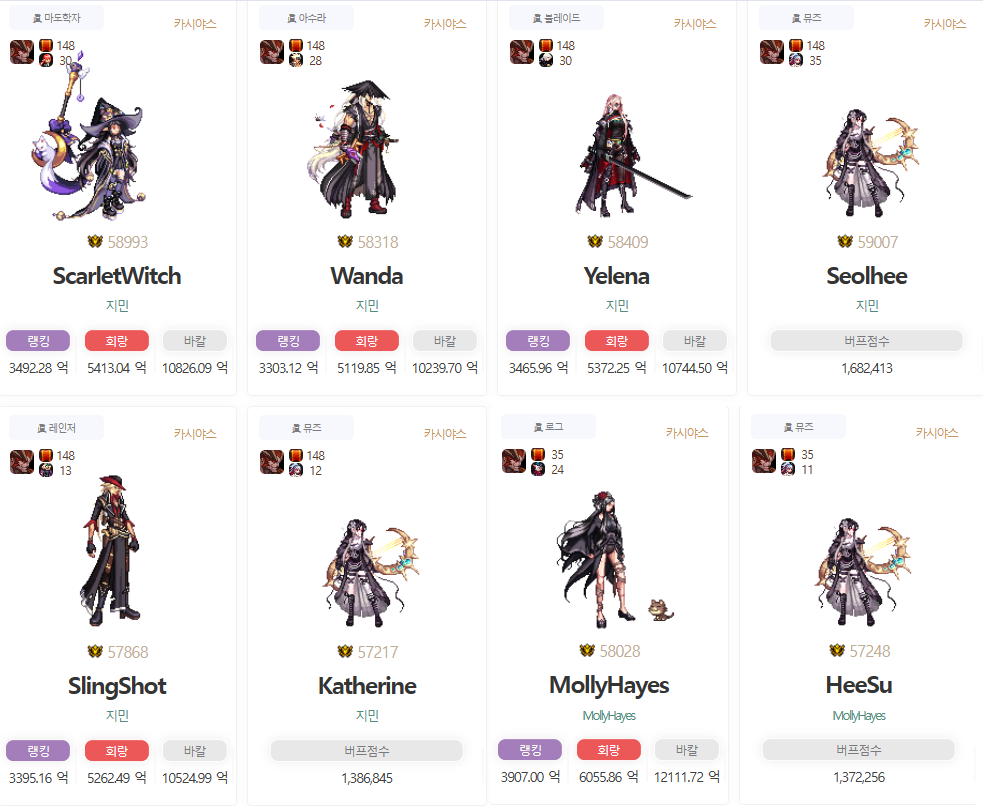This screenshot has width=983, height=806.
Task: Open the MollyHayes adventure link under HeeSu
Action: (859, 716)
